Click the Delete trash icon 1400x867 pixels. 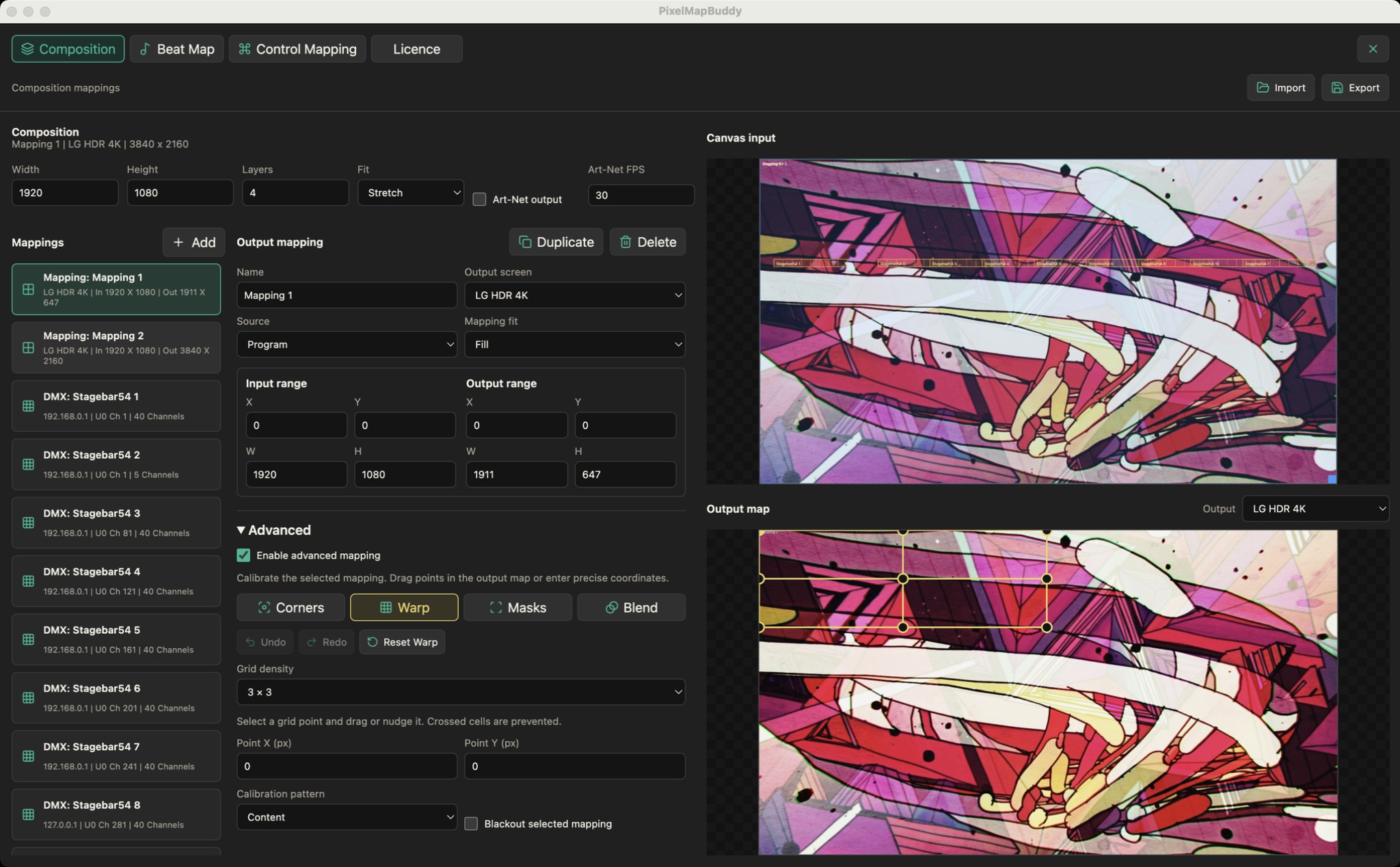coord(625,242)
